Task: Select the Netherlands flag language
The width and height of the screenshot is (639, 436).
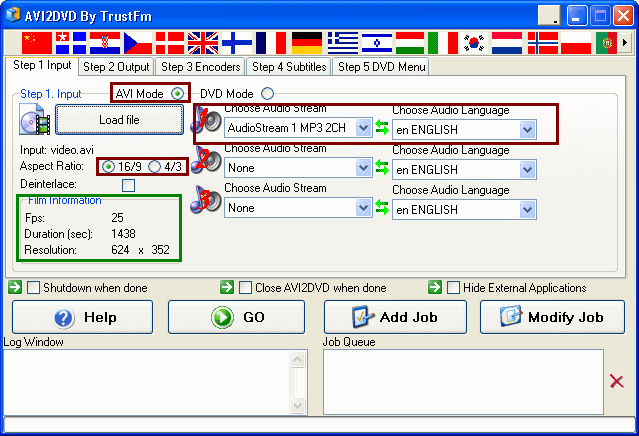Action: tap(507, 43)
